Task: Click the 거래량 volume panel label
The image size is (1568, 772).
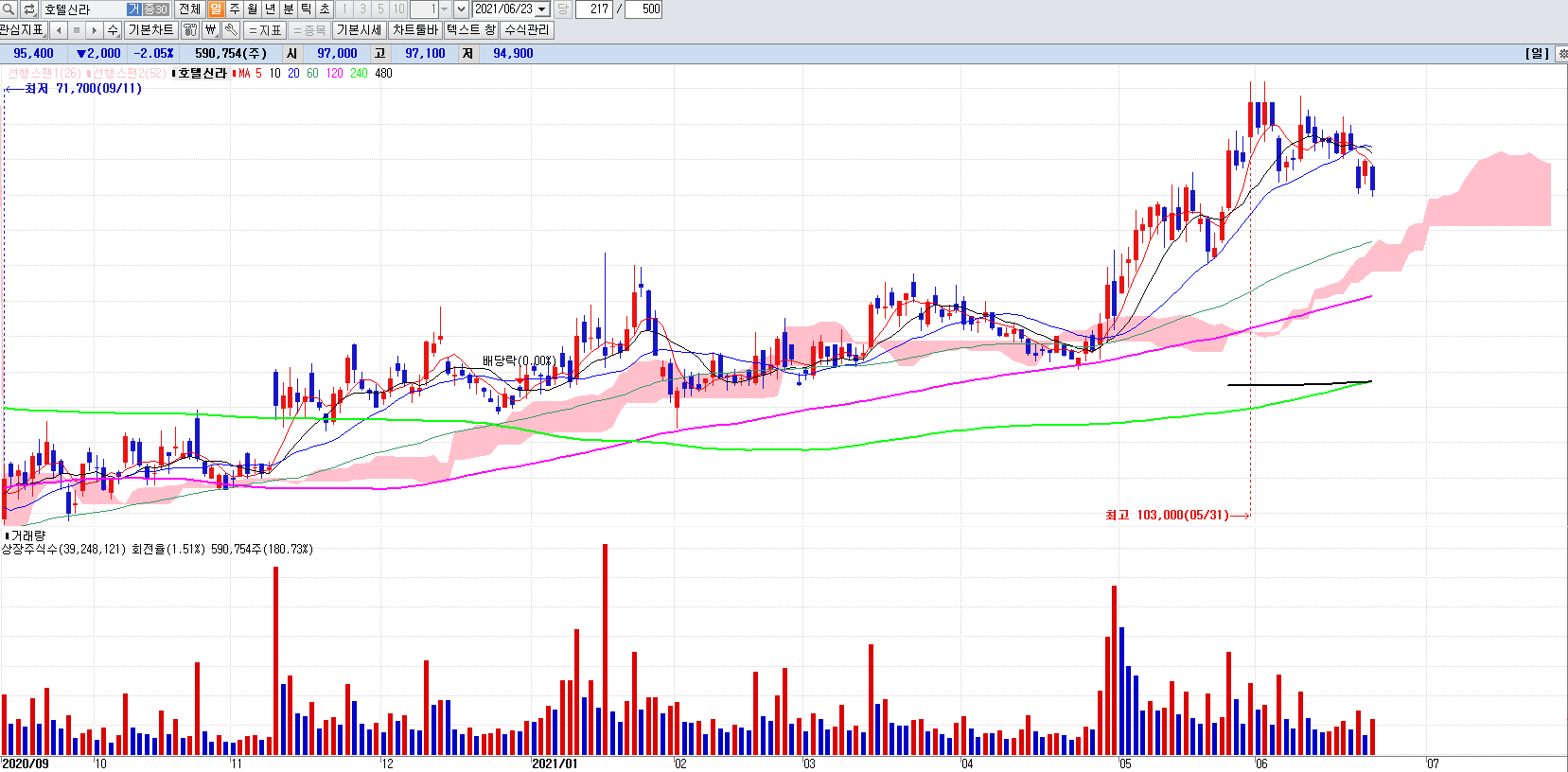Action: [27, 535]
